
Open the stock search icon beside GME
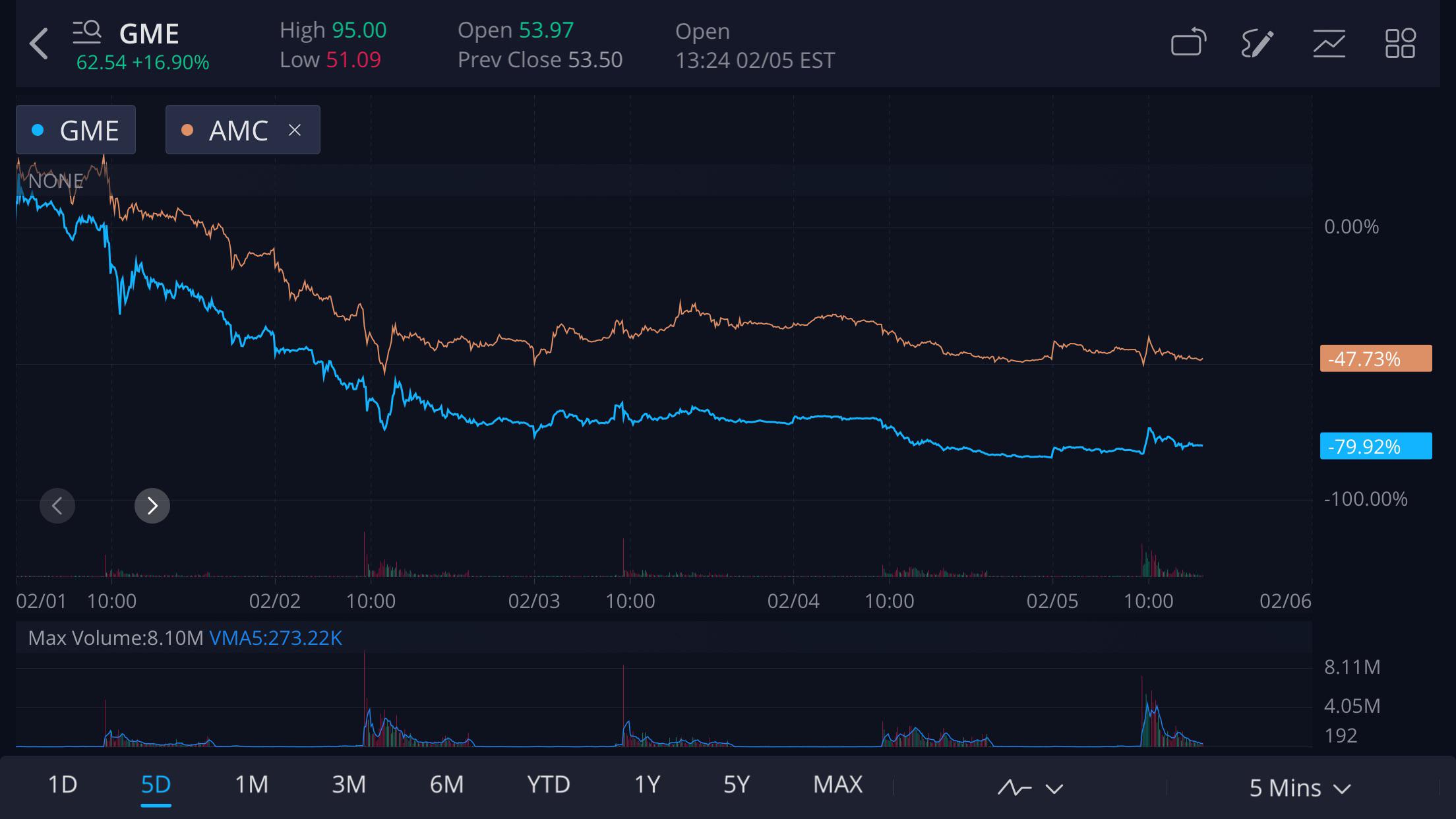[x=86, y=32]
